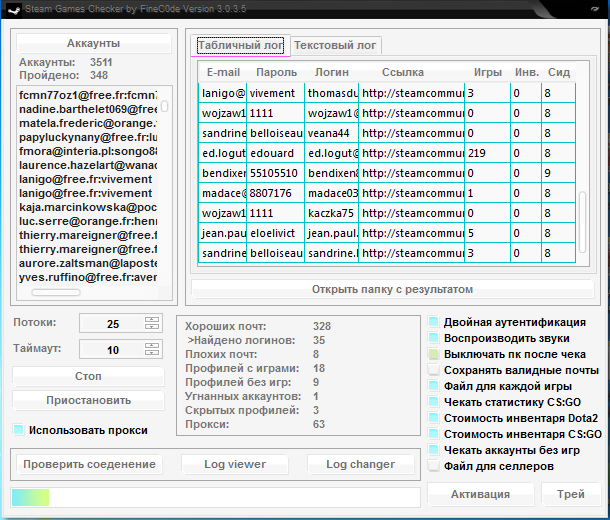Click the Таймаут input field
The width and height of the screenshot is (610, 520).
click(x=112, y=350)
